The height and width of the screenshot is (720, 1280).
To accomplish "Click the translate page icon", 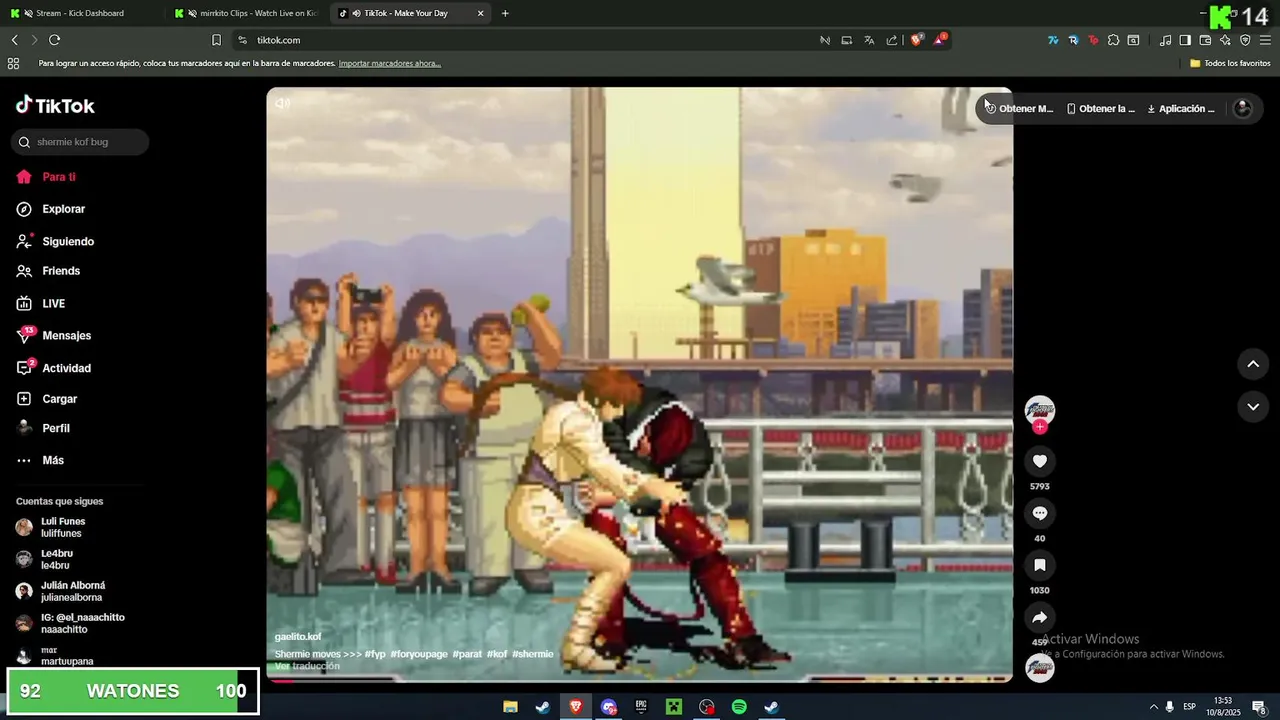I will pos(869,40).
